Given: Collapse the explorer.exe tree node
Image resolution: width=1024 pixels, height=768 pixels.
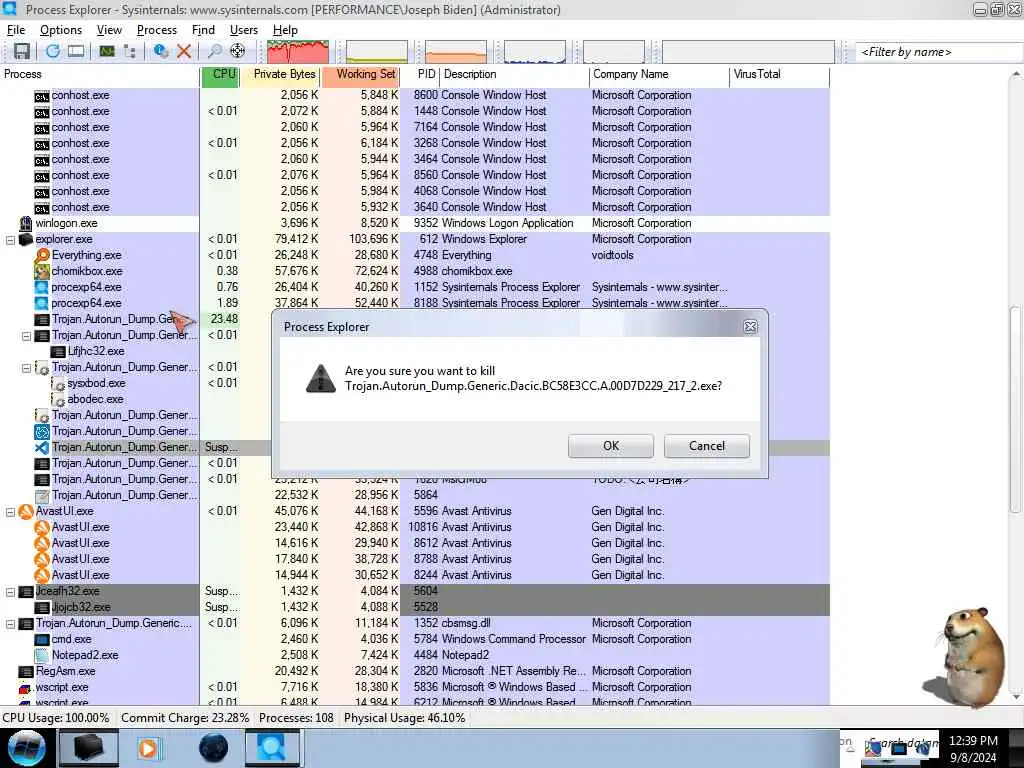Looking at the screenshot, I should [x=10, y=240].
